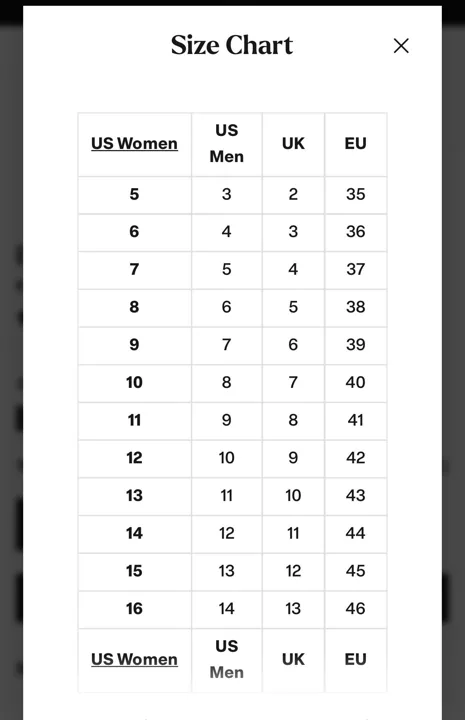Select the top UK column header

coord(293,144)
